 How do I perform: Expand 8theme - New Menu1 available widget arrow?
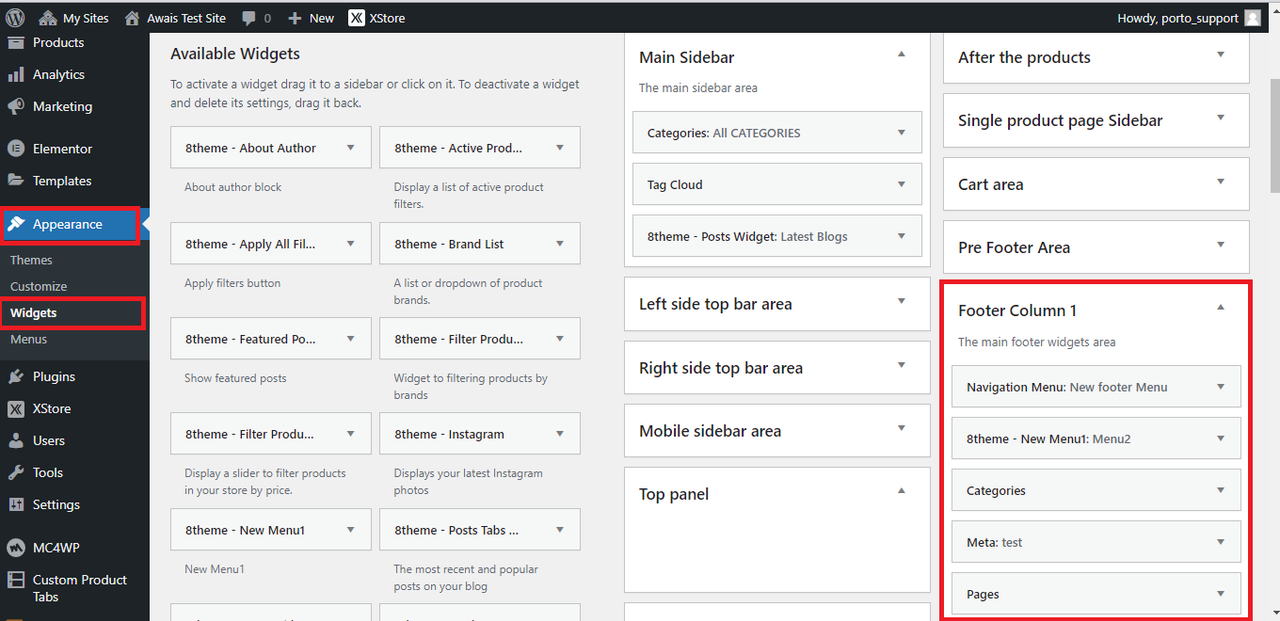350,530
